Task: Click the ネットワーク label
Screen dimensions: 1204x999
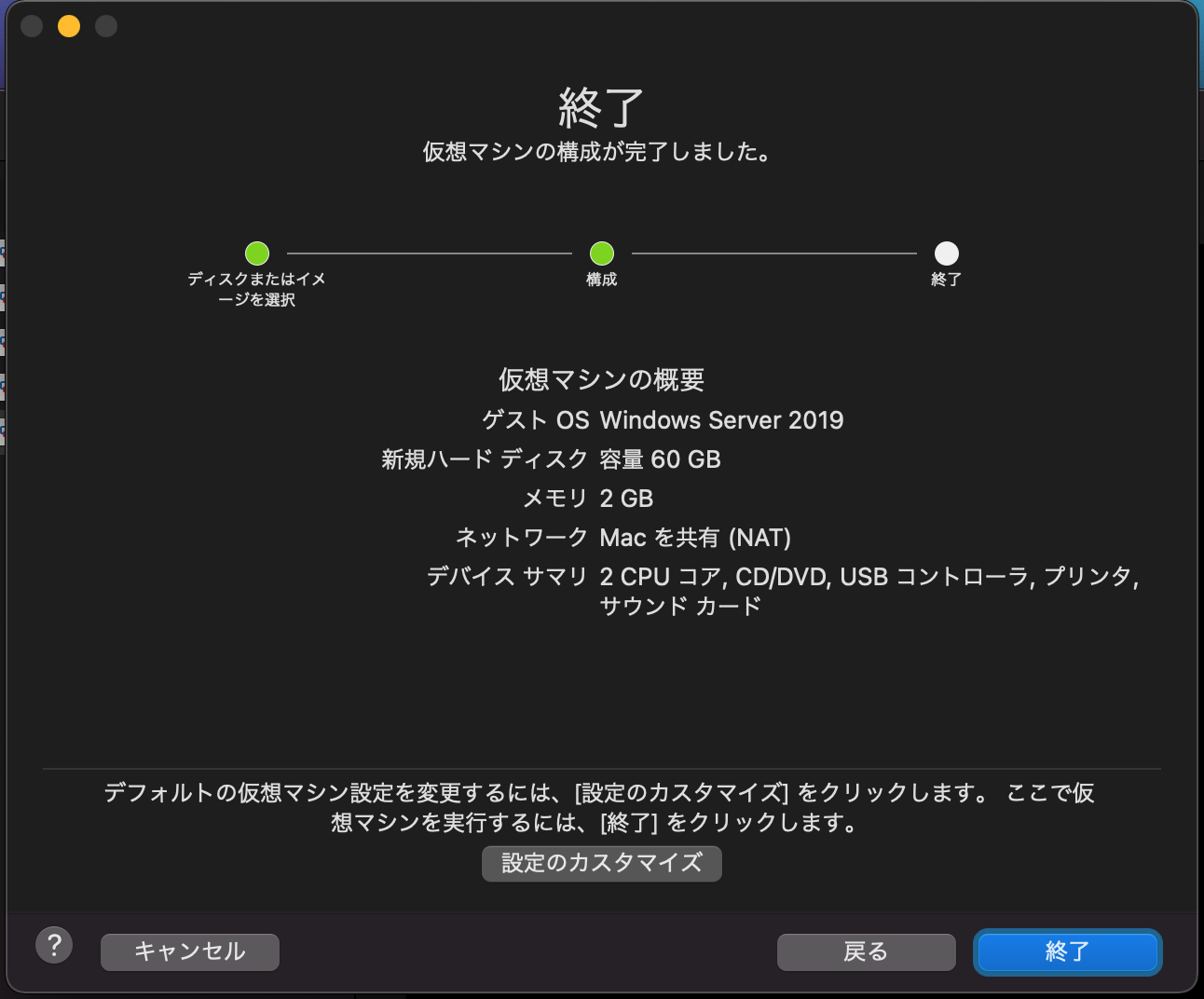Action: [x=522, y=538]
